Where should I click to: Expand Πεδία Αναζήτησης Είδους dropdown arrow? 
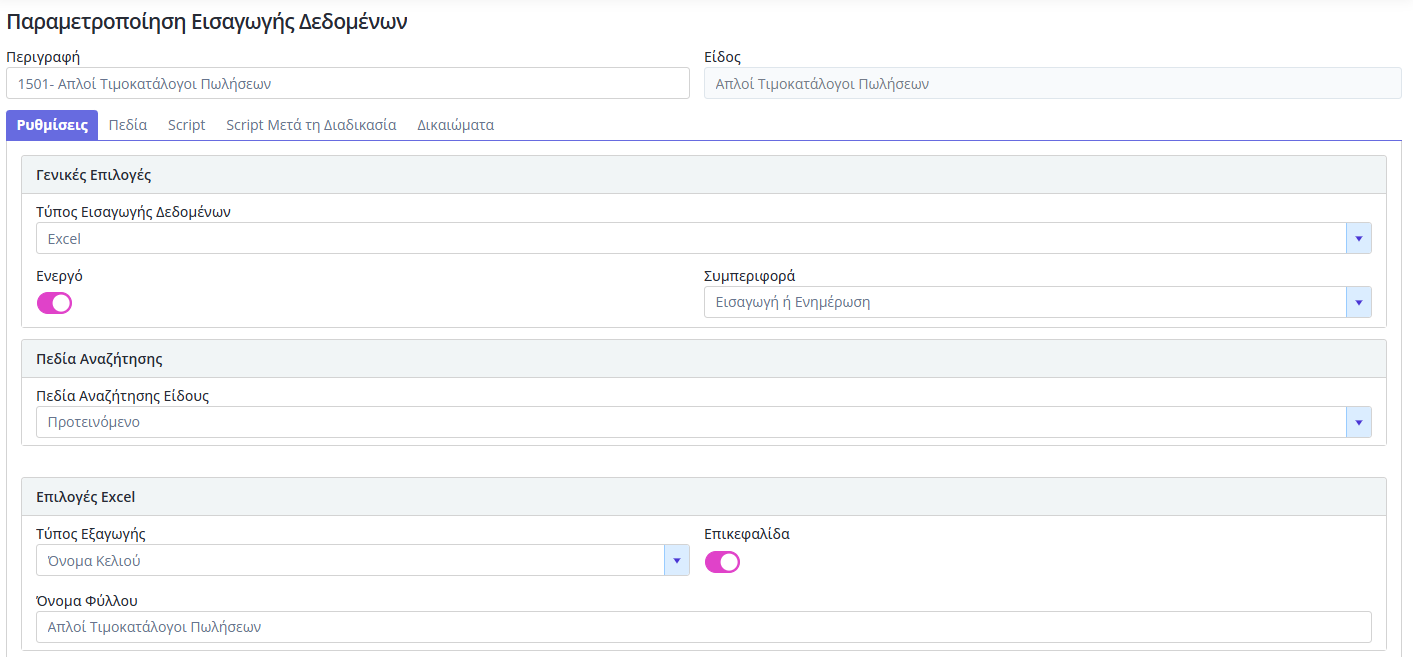tap(1358, 422)
